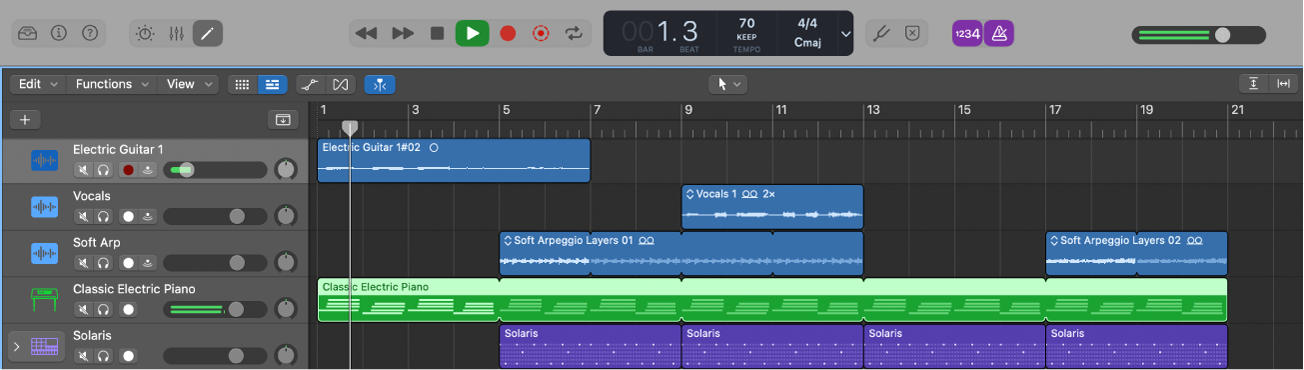The height and width of the screenshot is (370, 1304).
Task: Solo the Electric Guitar 1 headphones button
Action: pyautogui.click(x=103, y=170)
